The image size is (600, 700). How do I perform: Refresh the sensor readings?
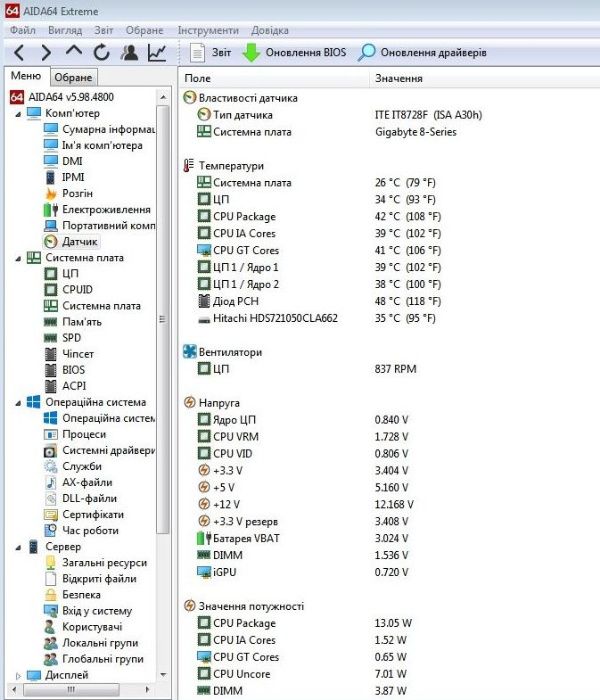click(101, 53)
